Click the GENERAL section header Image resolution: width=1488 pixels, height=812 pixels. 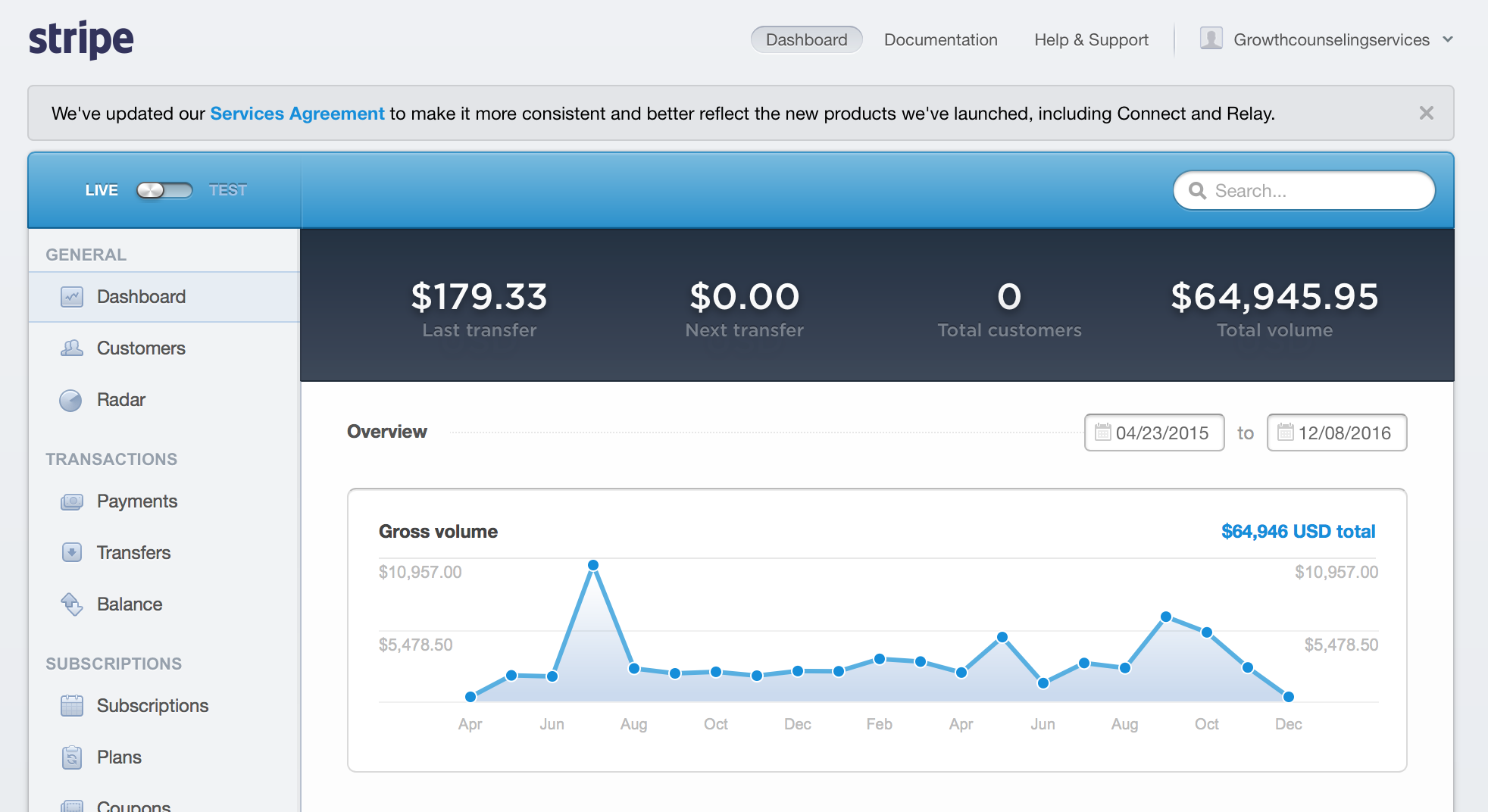click(x=86, y=255)
